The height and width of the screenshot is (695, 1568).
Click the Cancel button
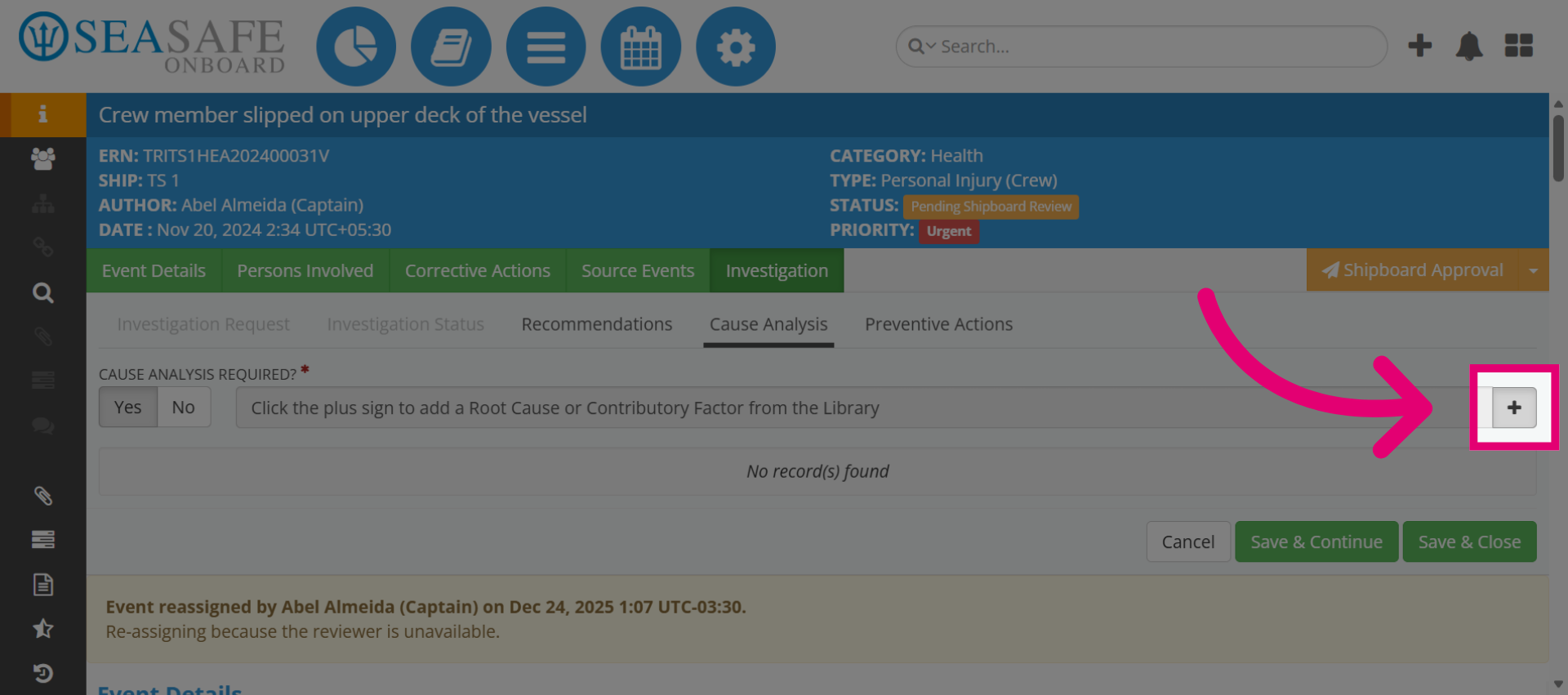coord(1187,541)
